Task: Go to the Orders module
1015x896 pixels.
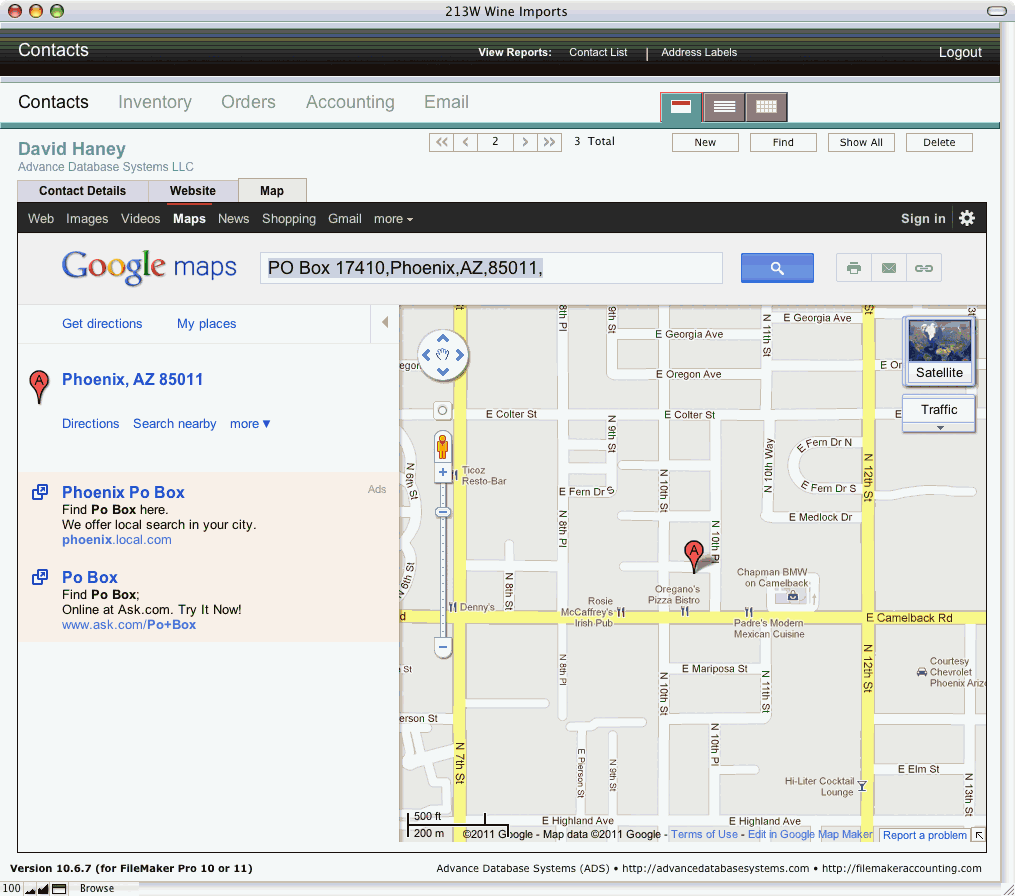Action: pos(248,102)
